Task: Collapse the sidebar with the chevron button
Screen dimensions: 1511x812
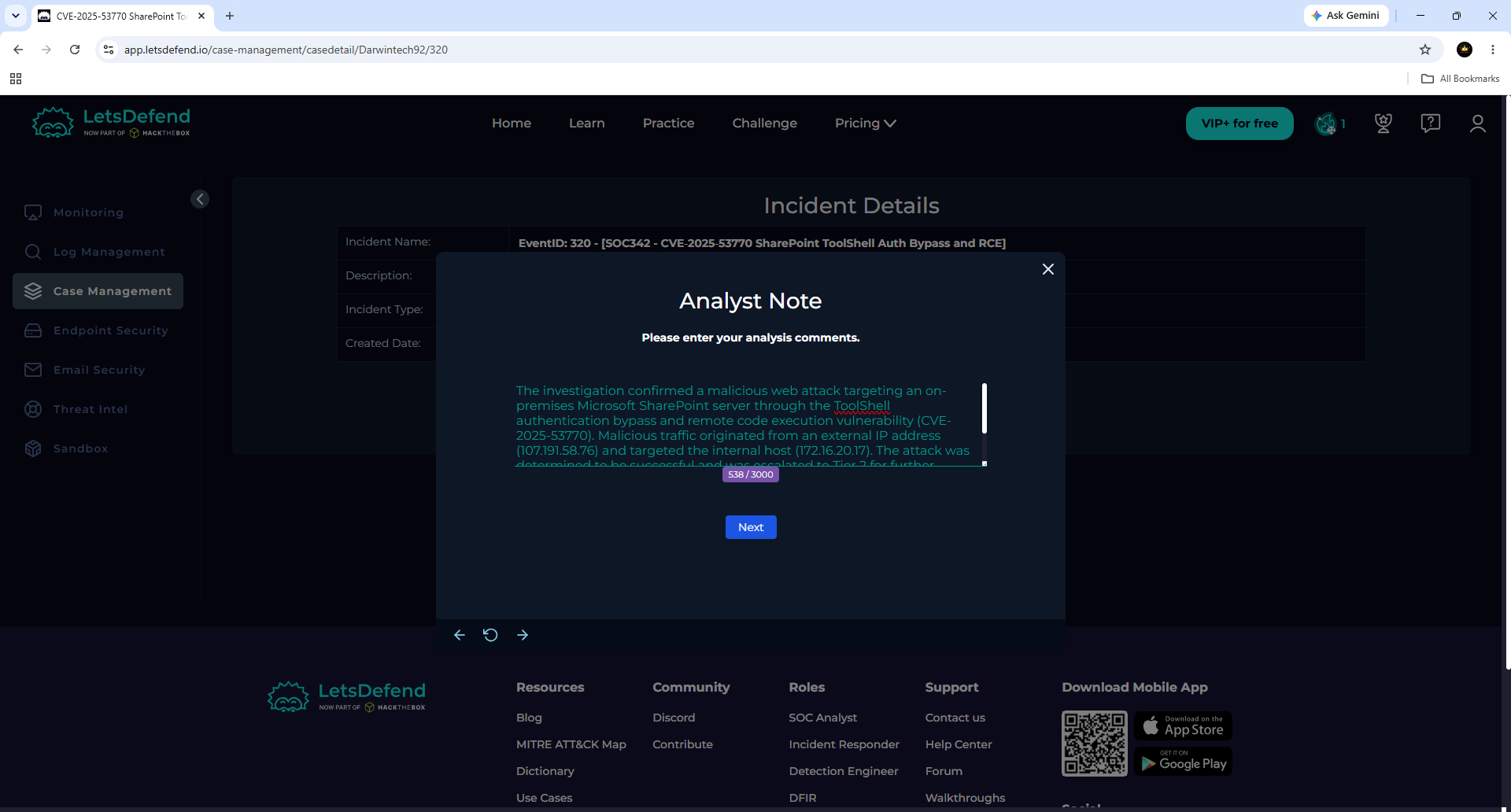Action: (200, 199)
